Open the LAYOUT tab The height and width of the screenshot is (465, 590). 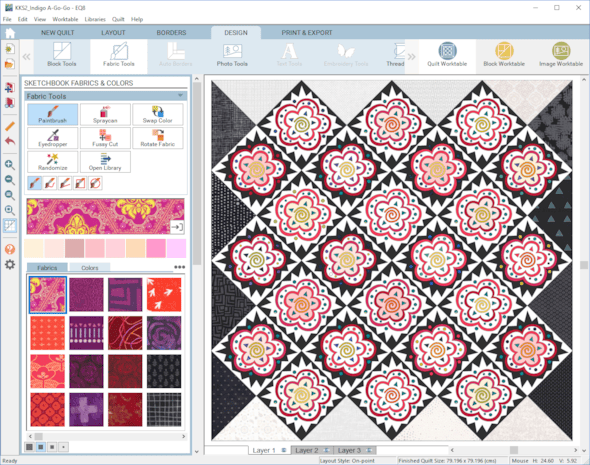113,33
